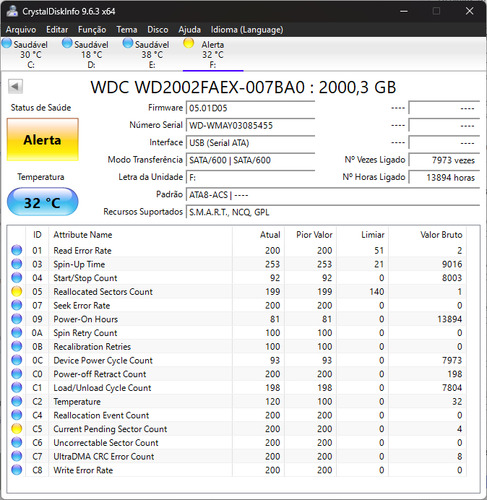Click the blue status icon for Seek Error Rate
Viewport: 487px width, 500px height.
tap(17, 305)
